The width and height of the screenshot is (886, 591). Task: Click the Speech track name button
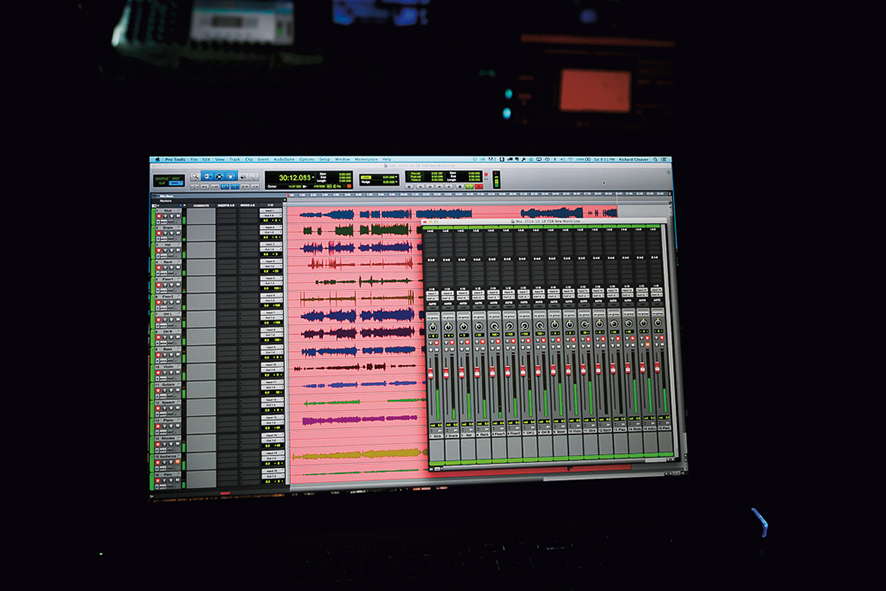pyautogui.click(x=168, y=402)
